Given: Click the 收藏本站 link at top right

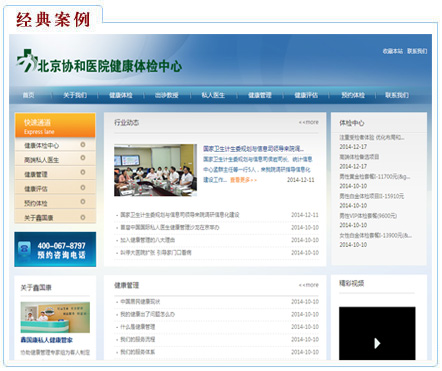Looking at the screenshot, I should [x=393, y=51].
